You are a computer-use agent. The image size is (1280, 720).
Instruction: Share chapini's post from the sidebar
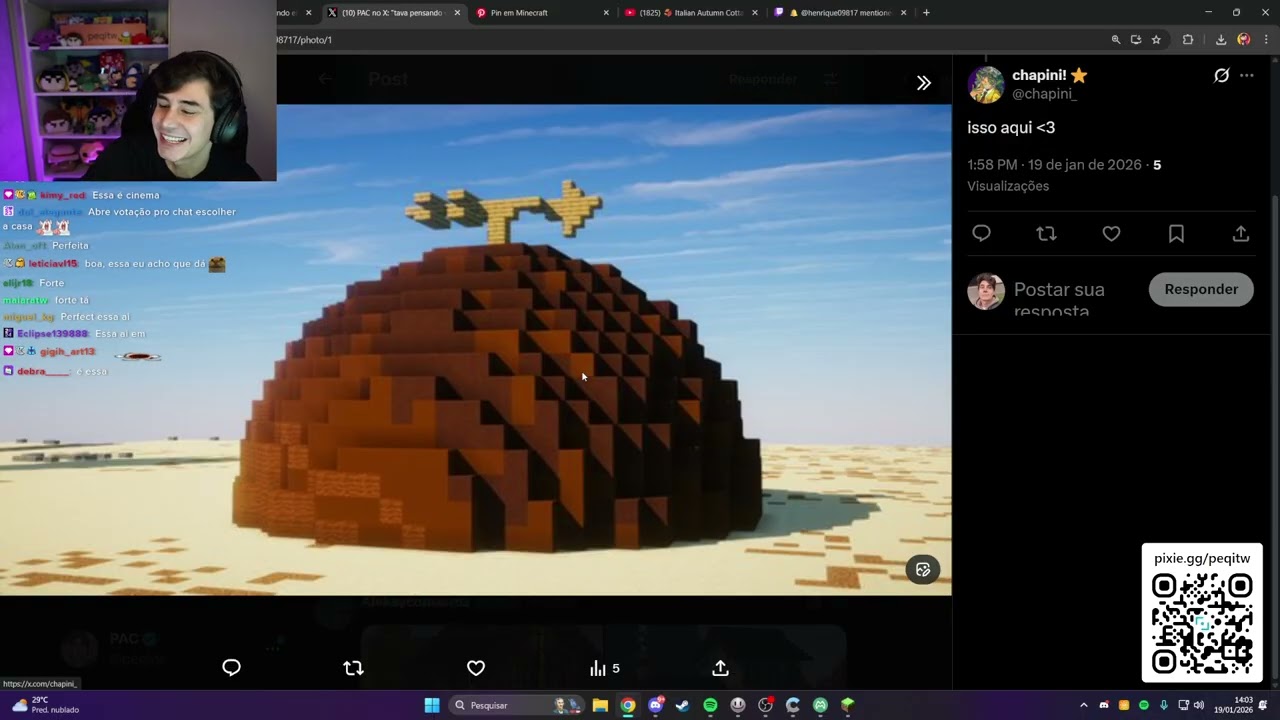click(x=1241, y=233)
